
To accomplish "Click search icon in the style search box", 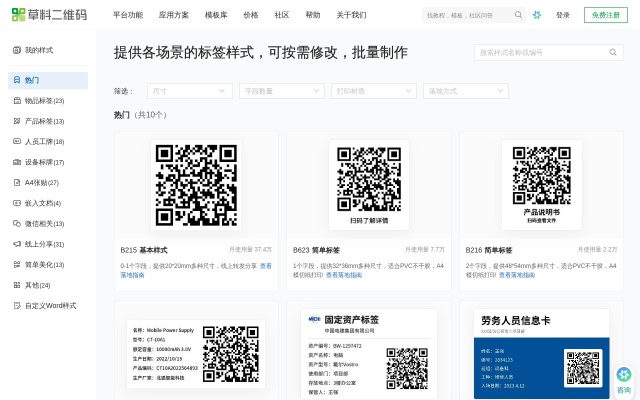I will click(x=615, y=52).
